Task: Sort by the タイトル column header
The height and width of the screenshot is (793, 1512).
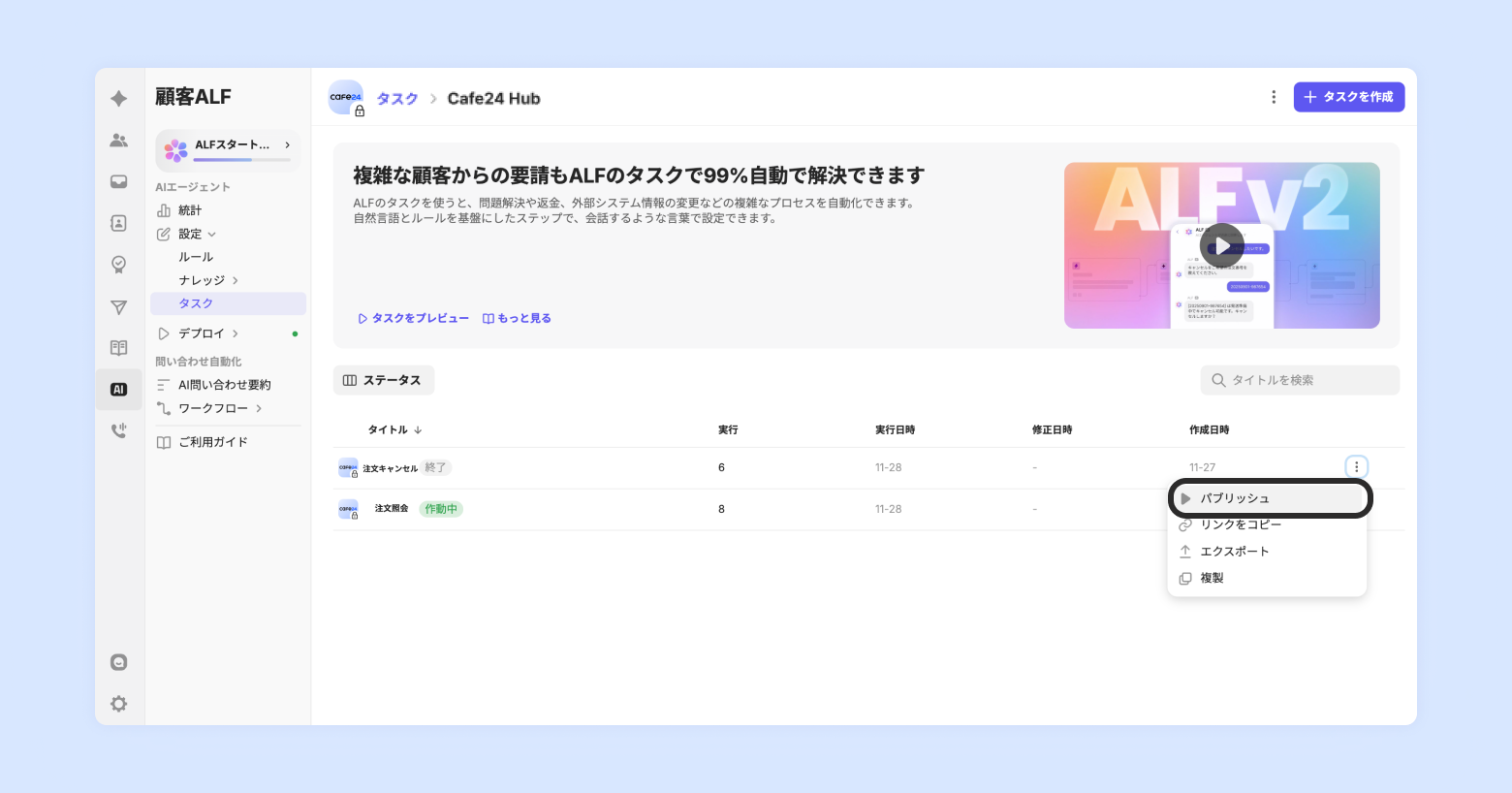Action: point(394,429)
